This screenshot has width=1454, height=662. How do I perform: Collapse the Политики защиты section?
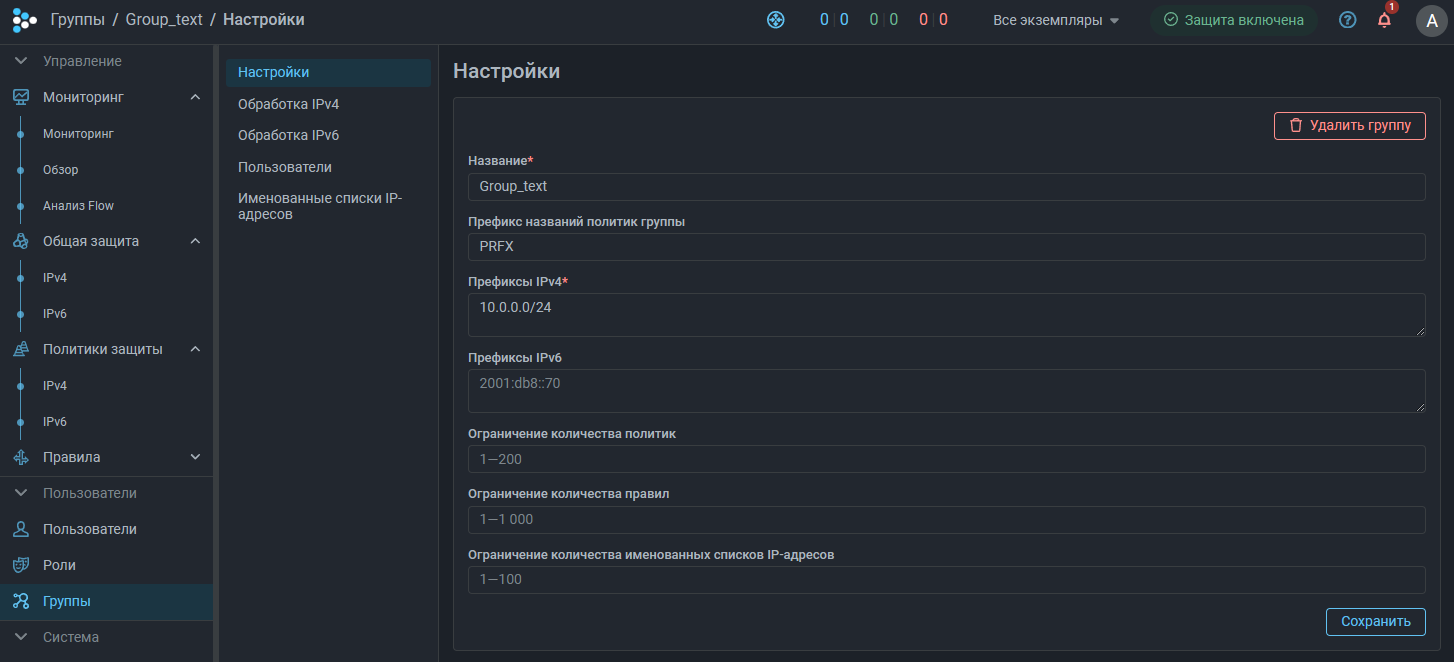tap(195, 349)
